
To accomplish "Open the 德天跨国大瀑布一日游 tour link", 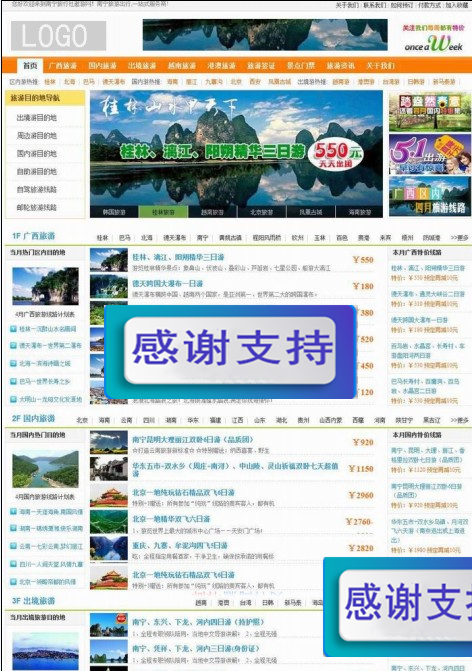I will 167,284.
